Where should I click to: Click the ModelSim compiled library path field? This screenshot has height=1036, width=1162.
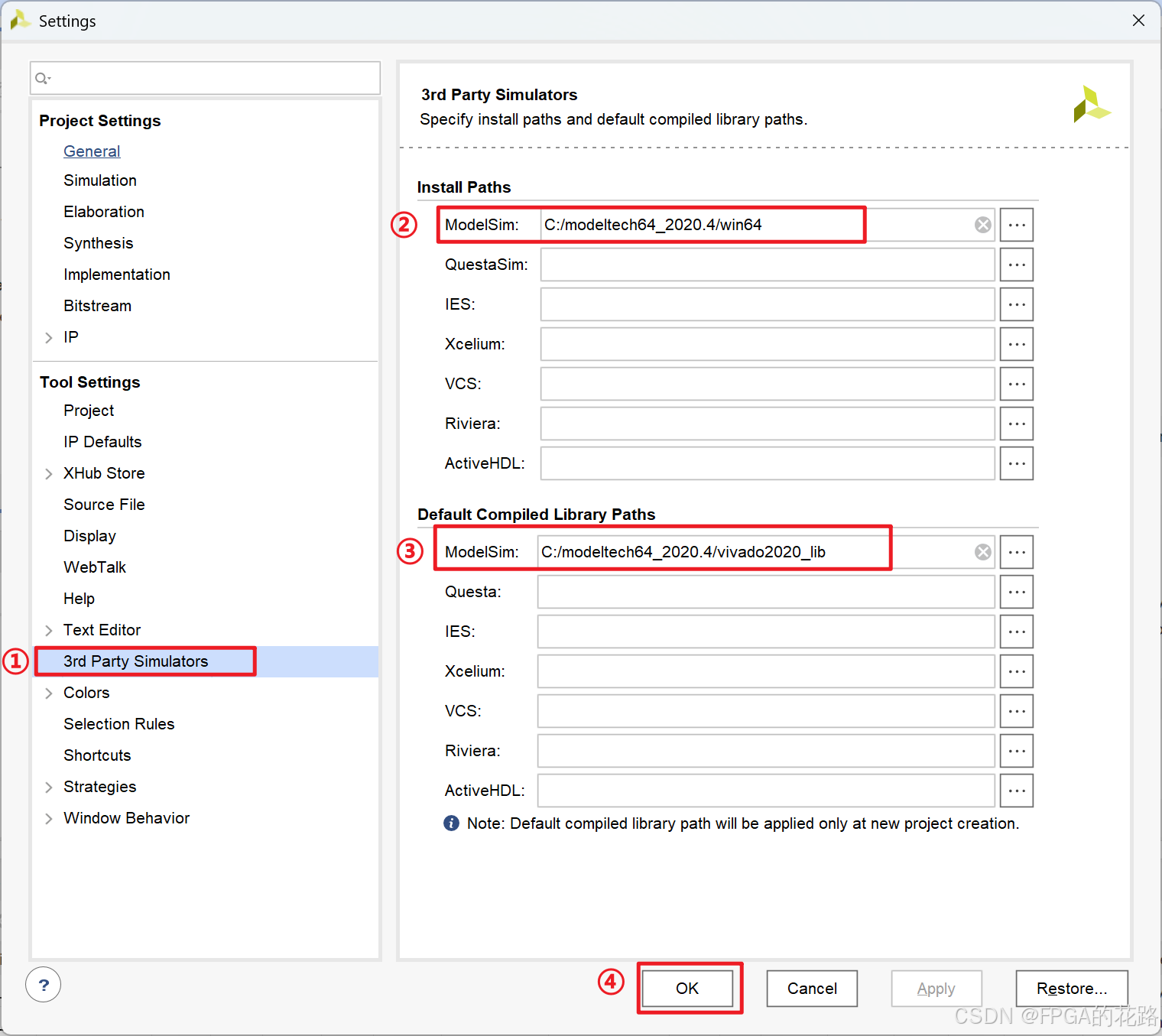click(x=766, y=552)
